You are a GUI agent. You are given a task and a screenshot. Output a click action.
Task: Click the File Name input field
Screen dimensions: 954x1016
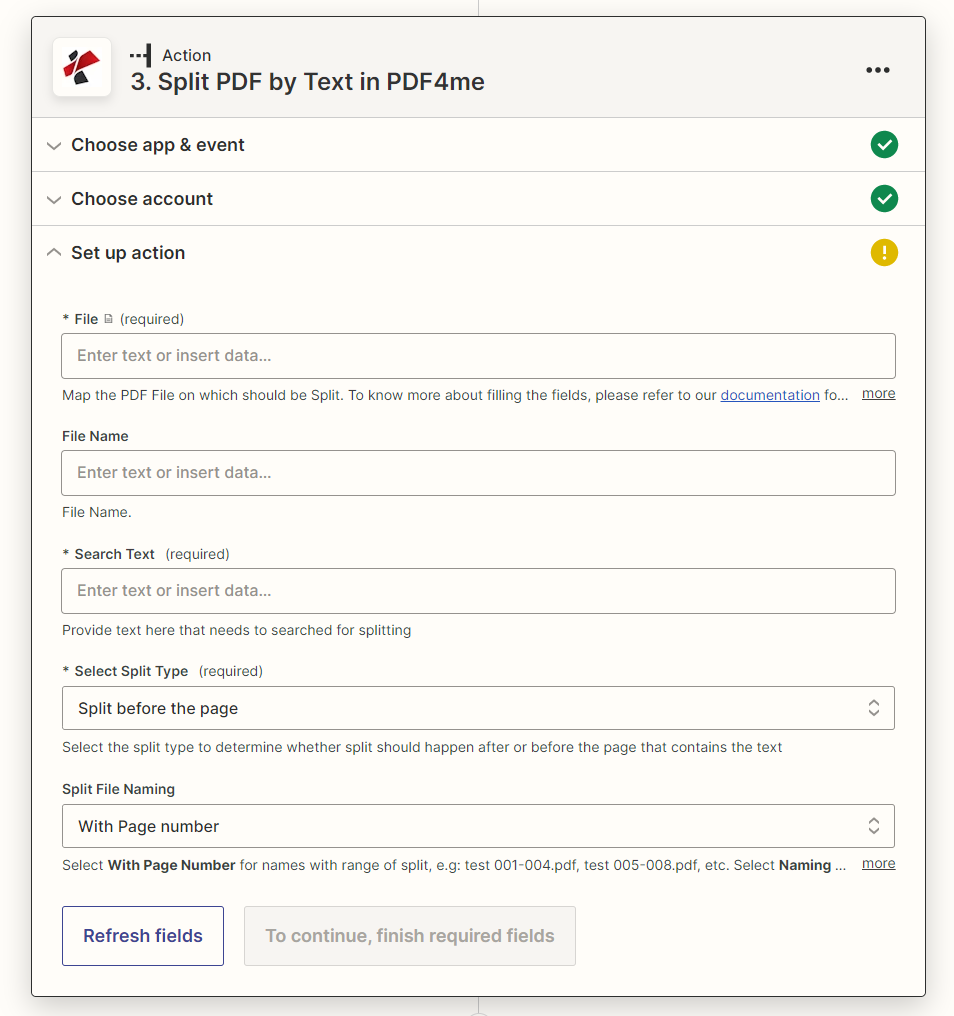click(x=478, y=473)
